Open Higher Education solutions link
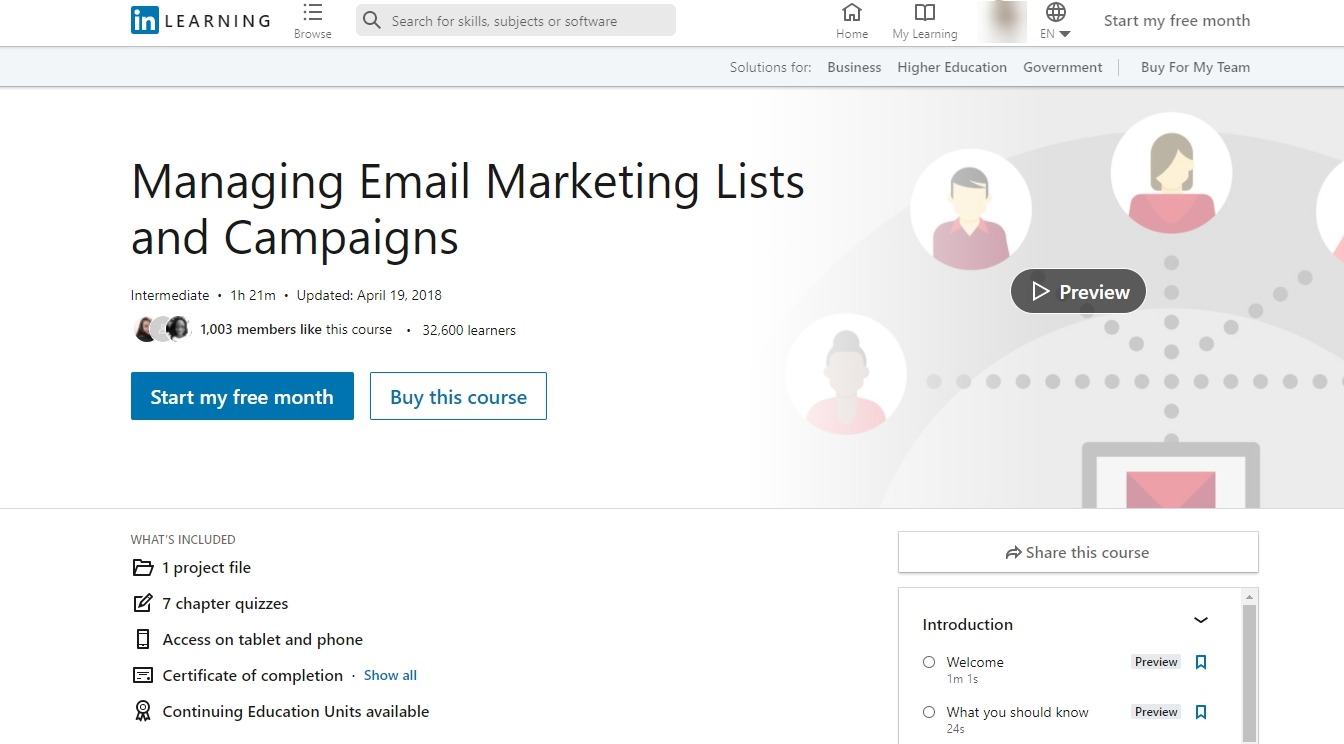This screenshot has height=744, width=1344. coord(952,67)
